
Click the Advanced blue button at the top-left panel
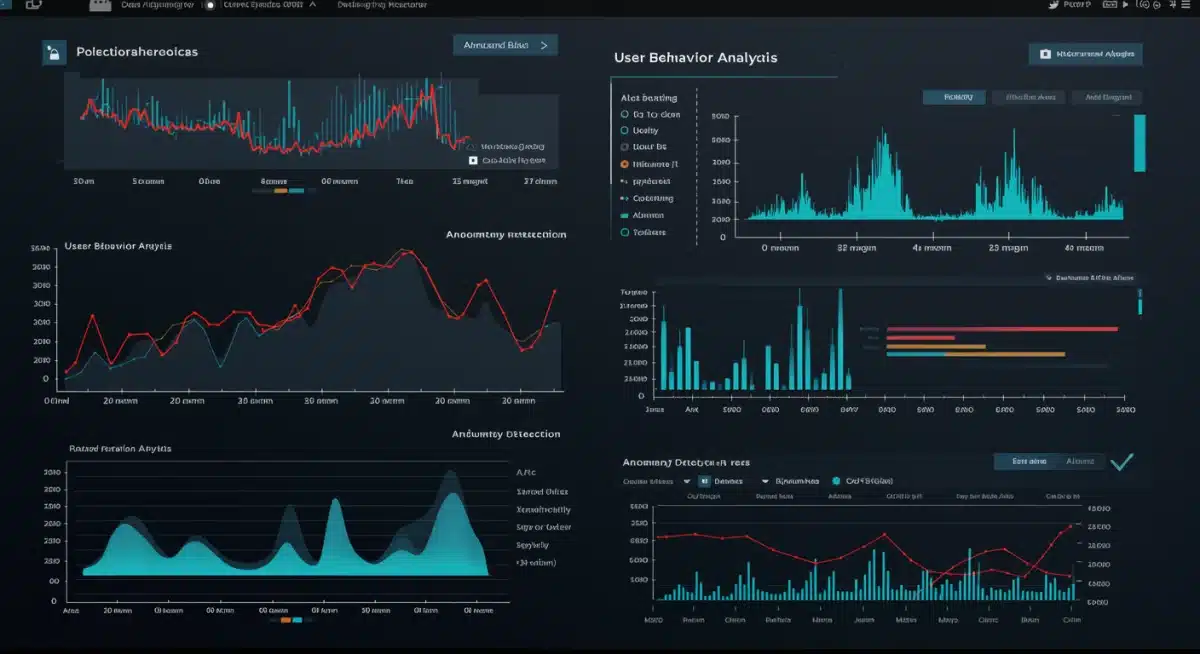[x=505, y=45]
